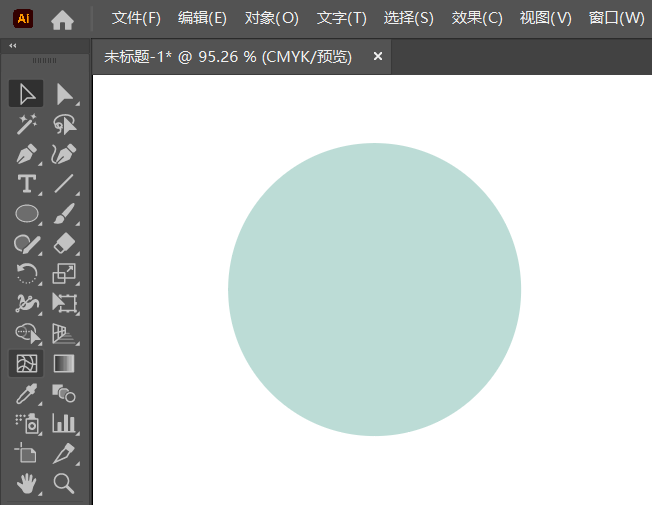The width and height of the screenshot is (652, 505).
Task: Pick the Eyedropper tool
Action: (26, 394)
